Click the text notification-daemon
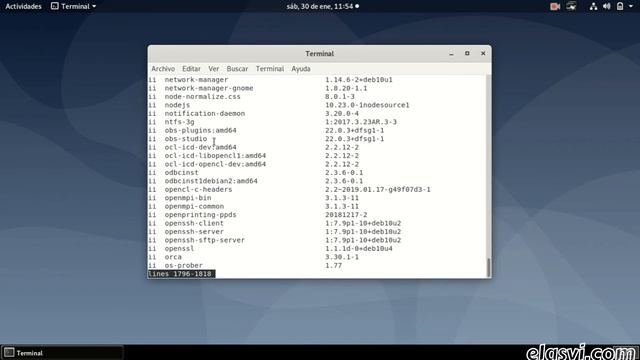 point(204,113)
